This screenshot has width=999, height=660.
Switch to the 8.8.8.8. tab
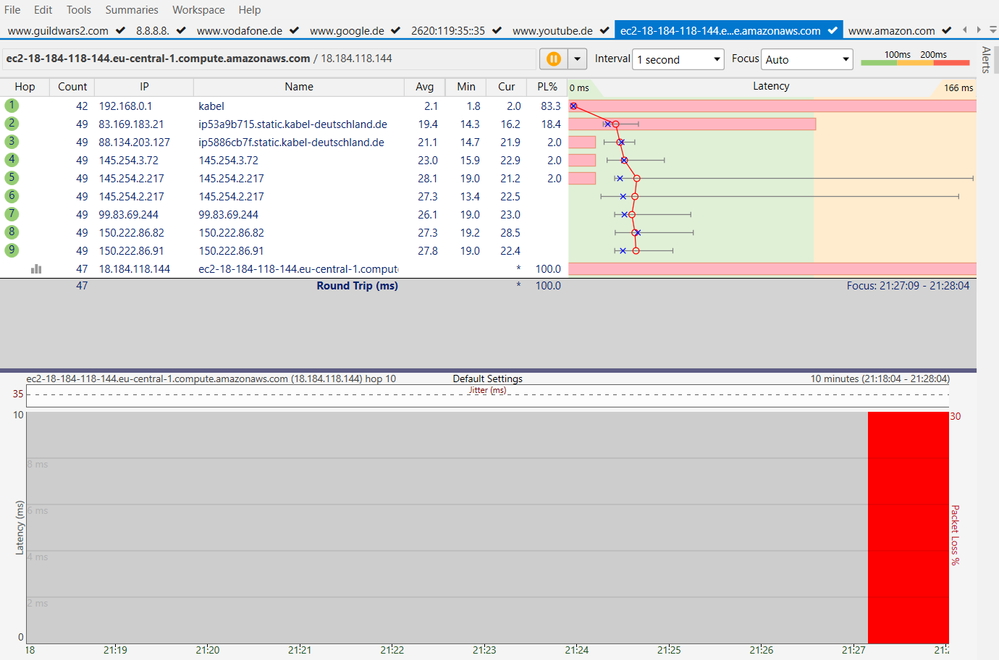(x=160, y=30)
